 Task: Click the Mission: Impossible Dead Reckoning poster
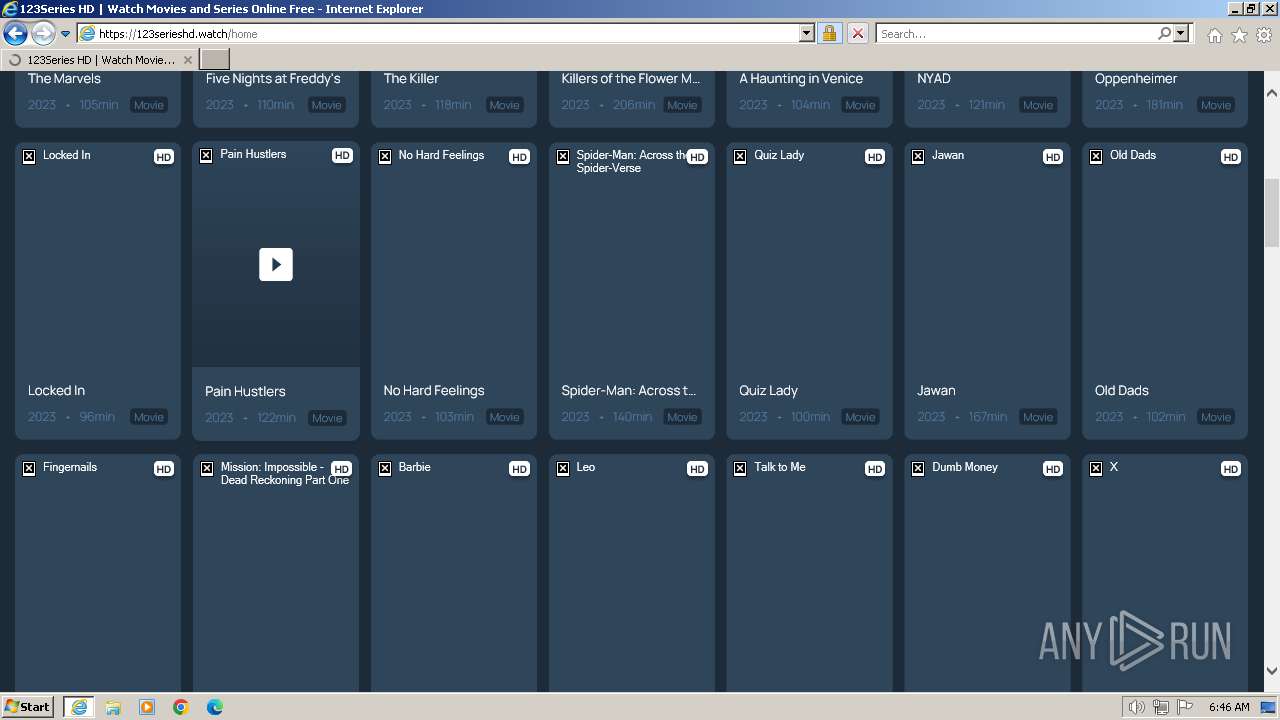(x=276, y=572)
